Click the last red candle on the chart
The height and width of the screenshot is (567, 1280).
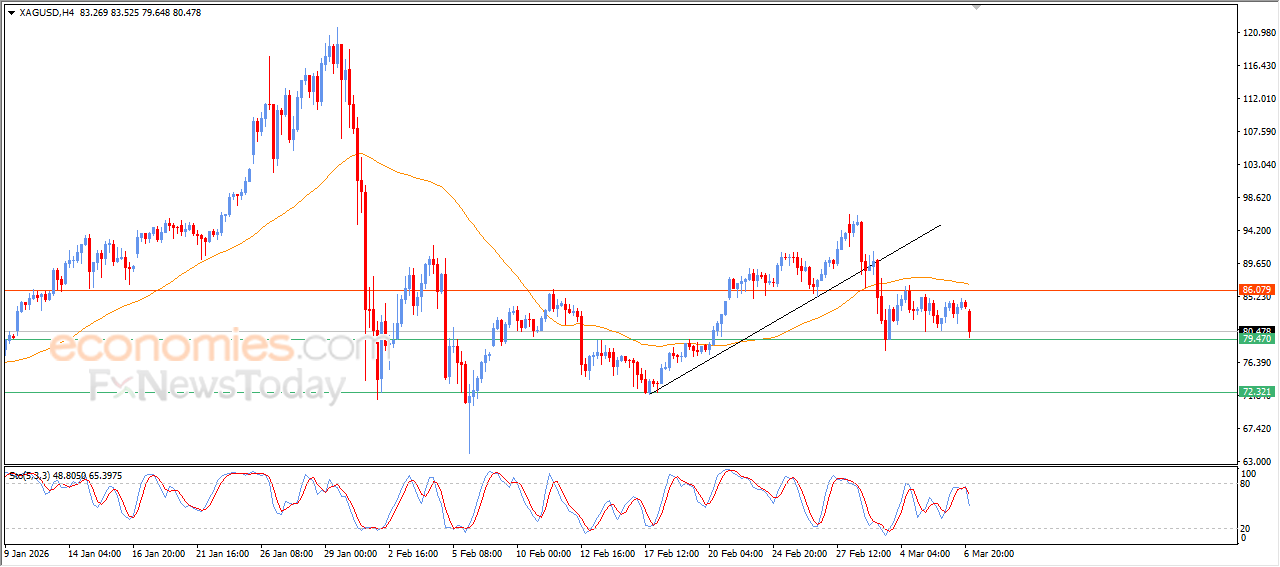970,322
